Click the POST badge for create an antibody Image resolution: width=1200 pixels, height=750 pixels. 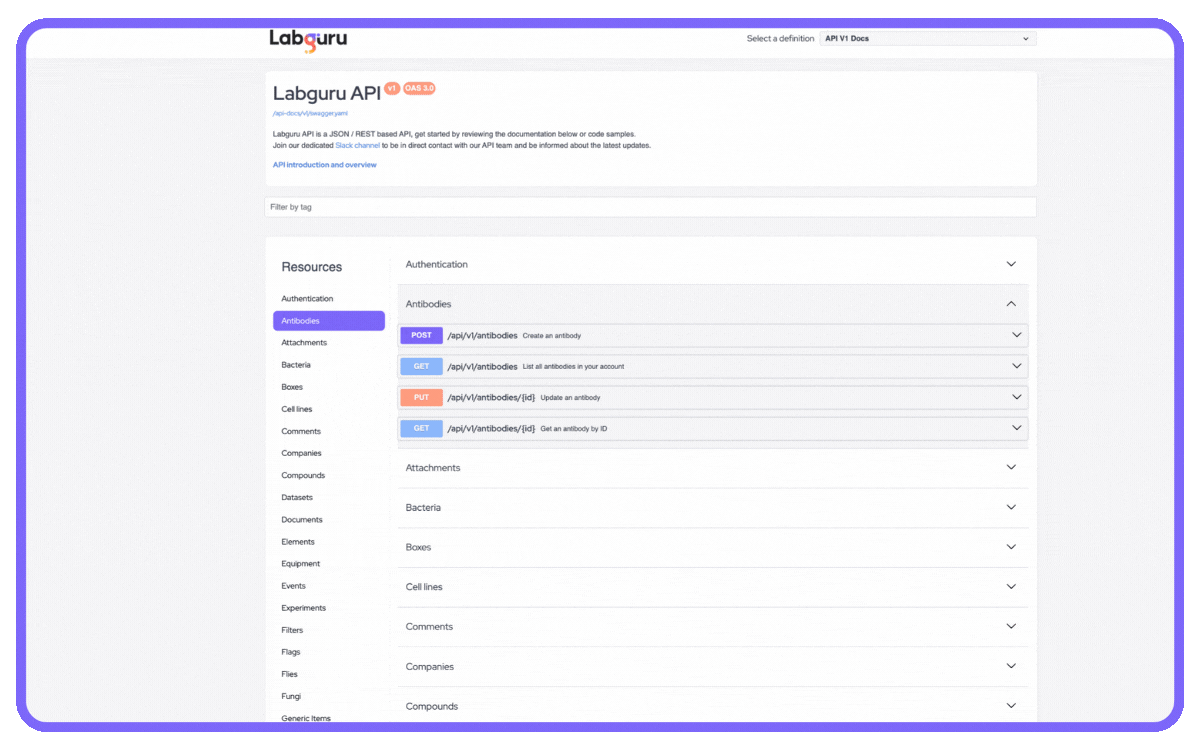point(421,335)
